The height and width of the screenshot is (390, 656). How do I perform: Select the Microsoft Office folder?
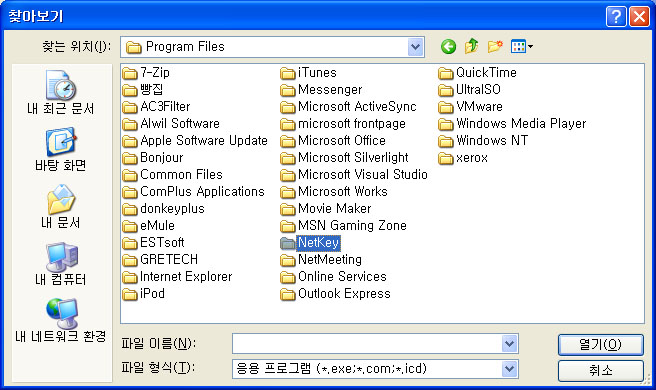coord(333,141)
